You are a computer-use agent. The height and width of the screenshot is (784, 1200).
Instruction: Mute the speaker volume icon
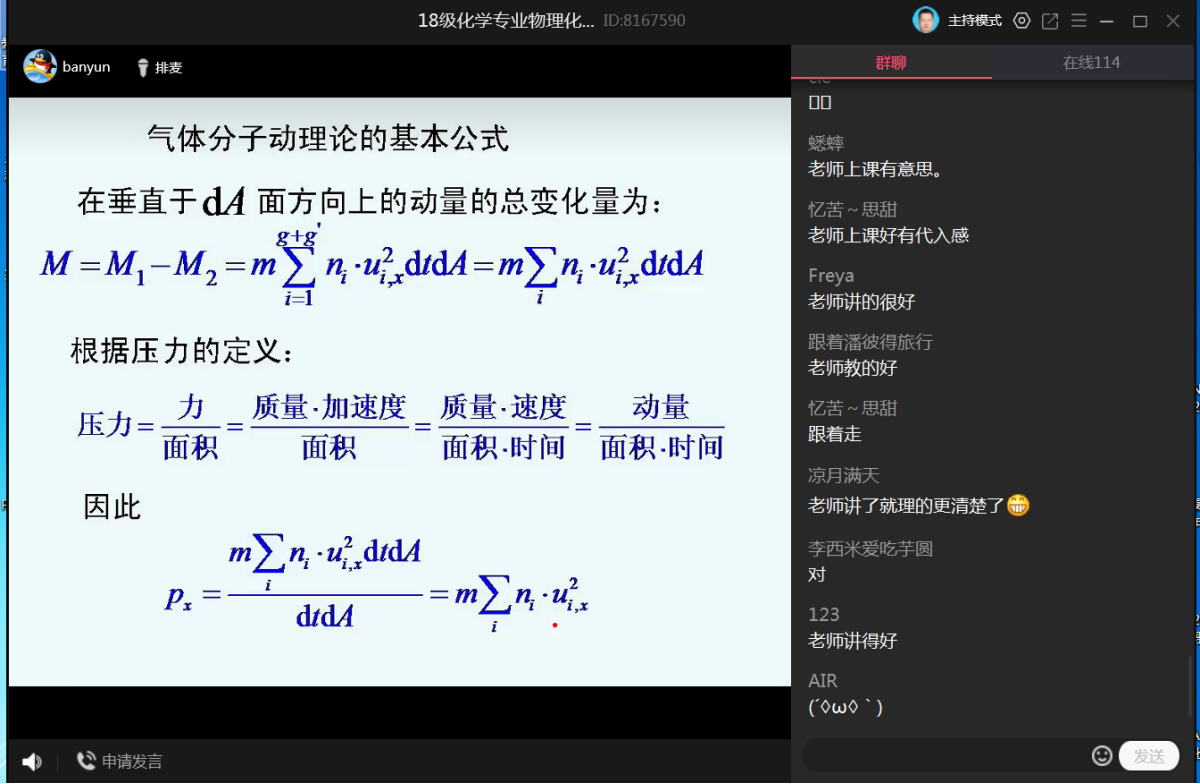31,760
